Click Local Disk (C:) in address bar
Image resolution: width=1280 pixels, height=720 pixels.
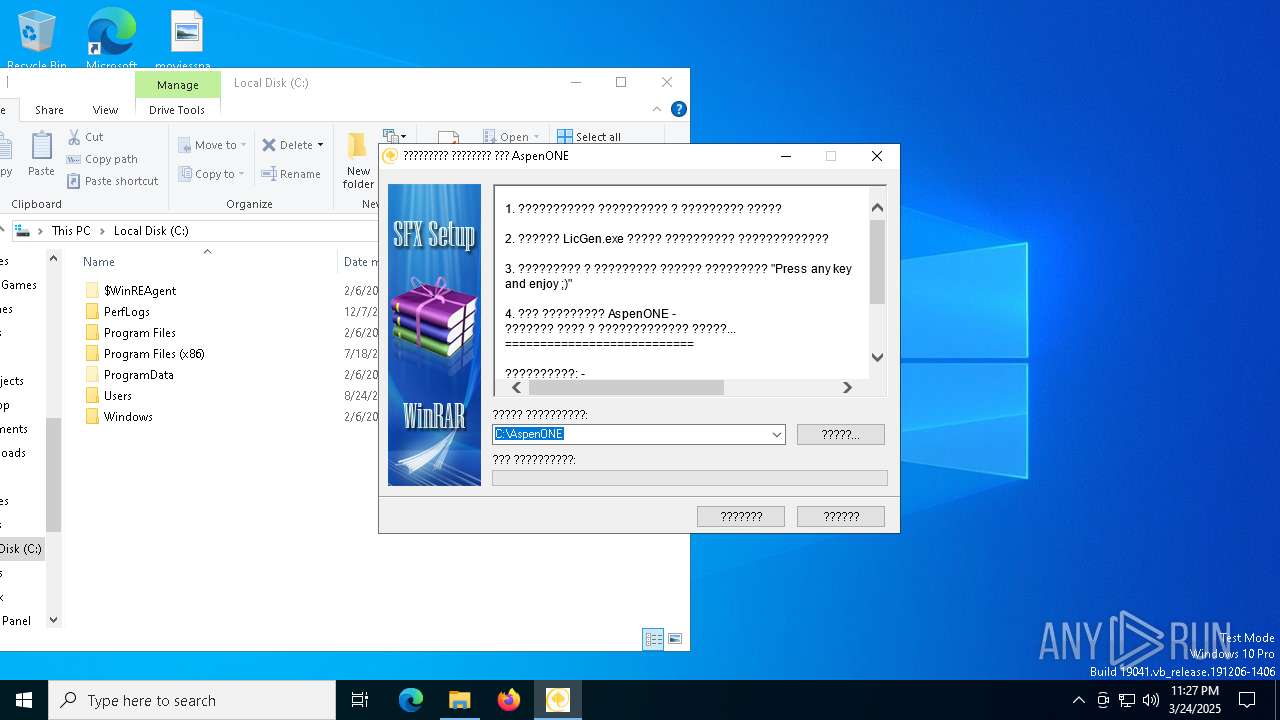151,231
